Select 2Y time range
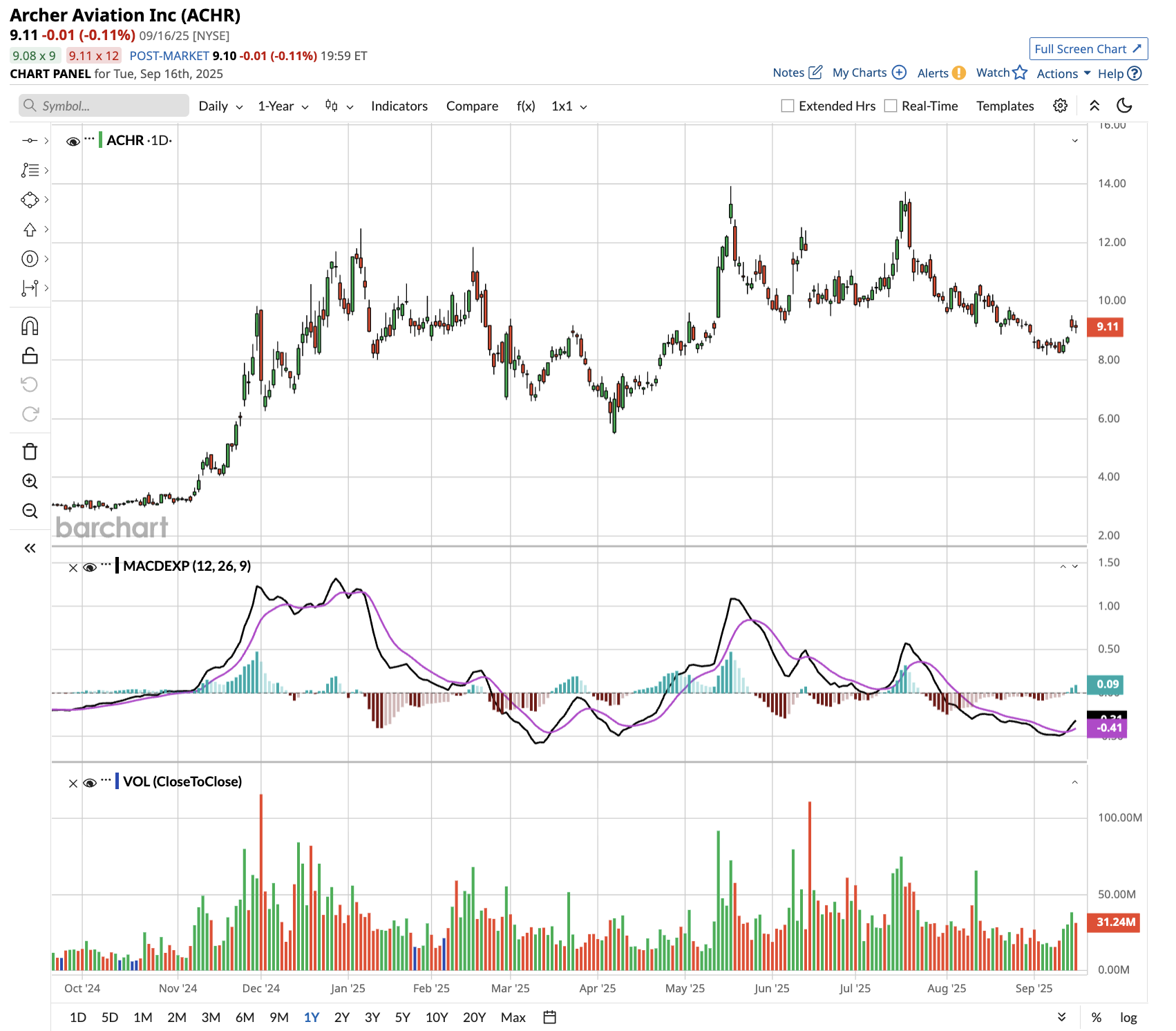 pos(341,1017)
